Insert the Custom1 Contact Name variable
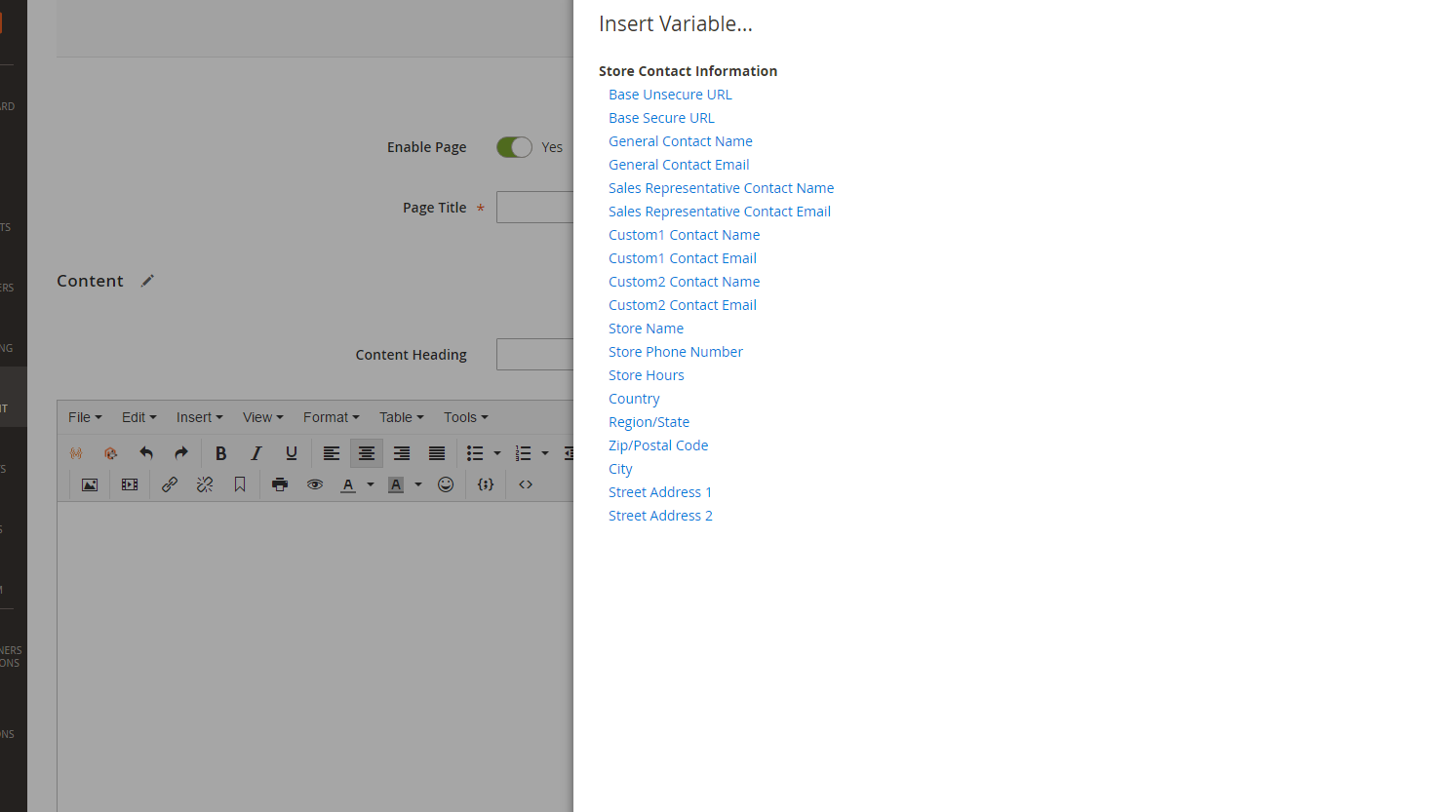This screenshot has width=1456, height=812. (x=685, y=235)
